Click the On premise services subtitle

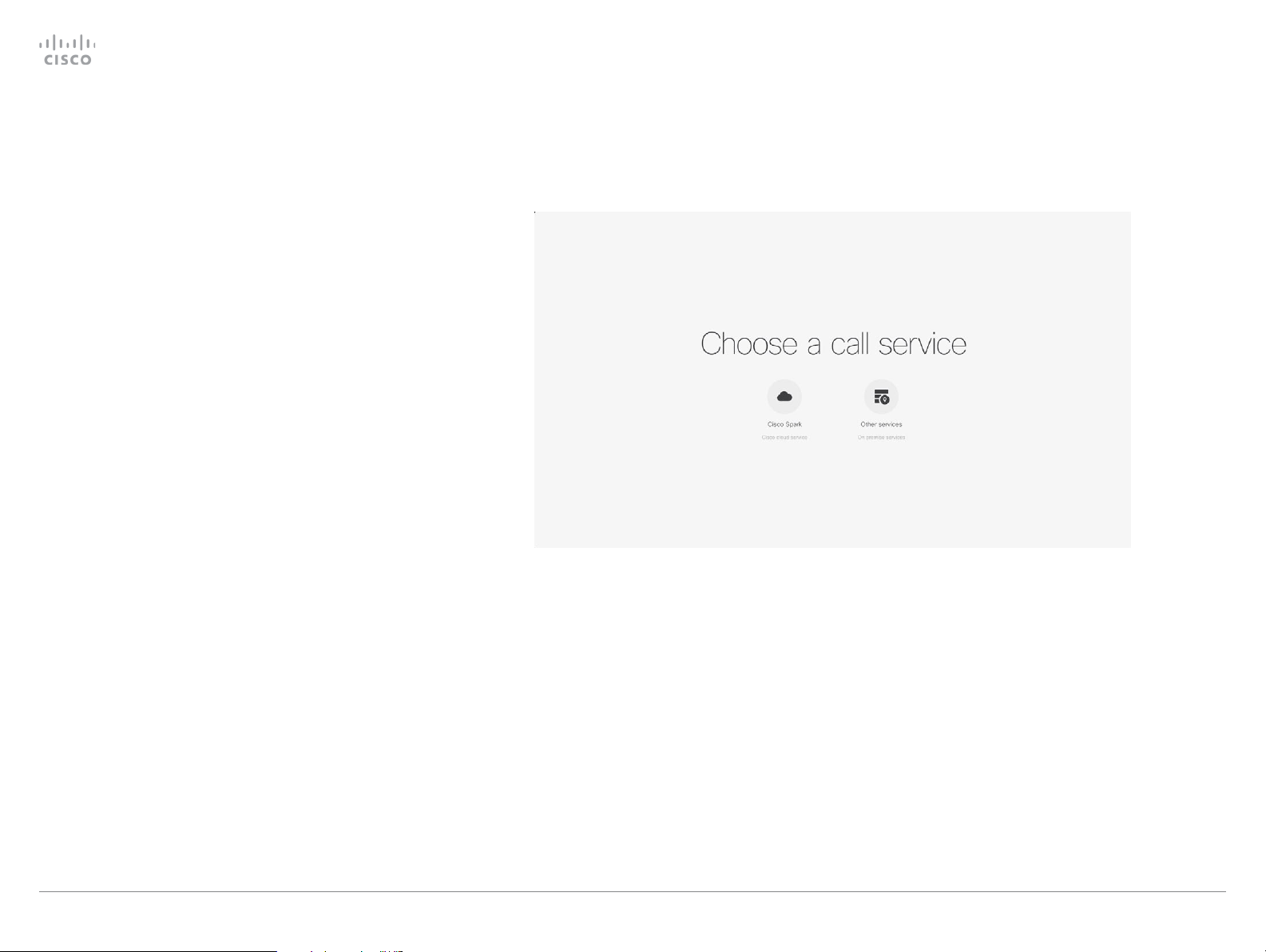coord(881,438)
